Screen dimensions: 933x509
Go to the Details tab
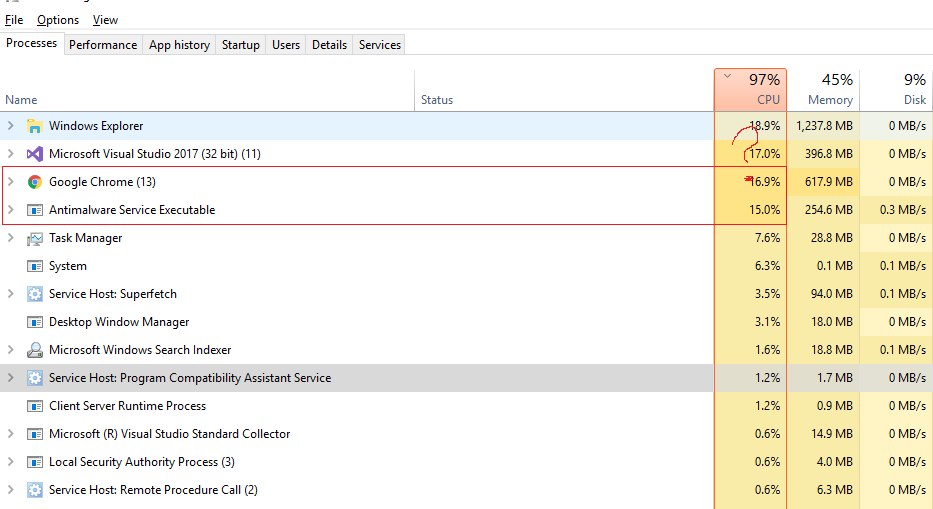tap(329, 45)
